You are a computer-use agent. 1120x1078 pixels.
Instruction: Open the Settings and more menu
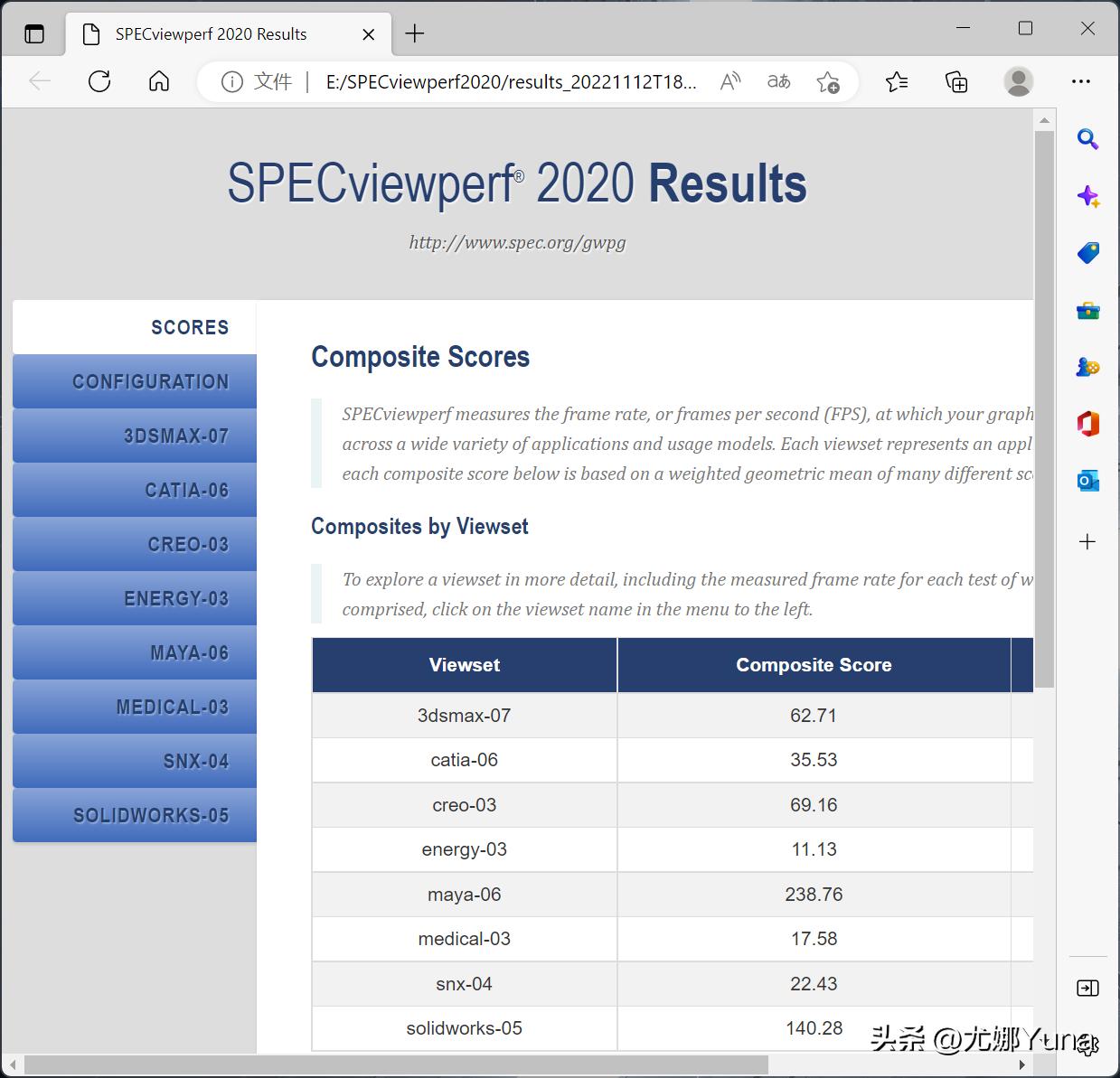(1081, 81)
